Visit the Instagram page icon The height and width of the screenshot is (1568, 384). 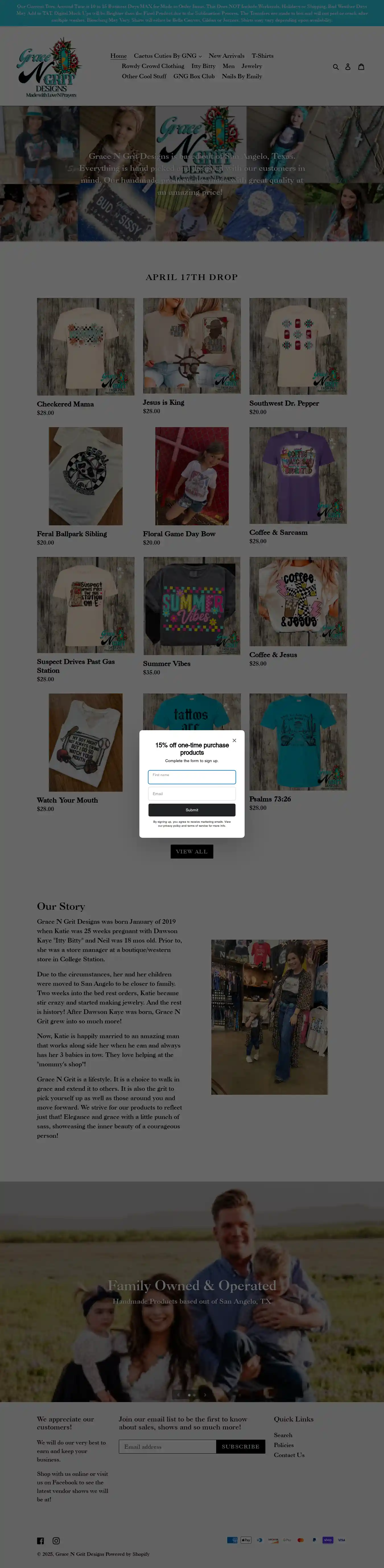click(x=56, y=1540)
